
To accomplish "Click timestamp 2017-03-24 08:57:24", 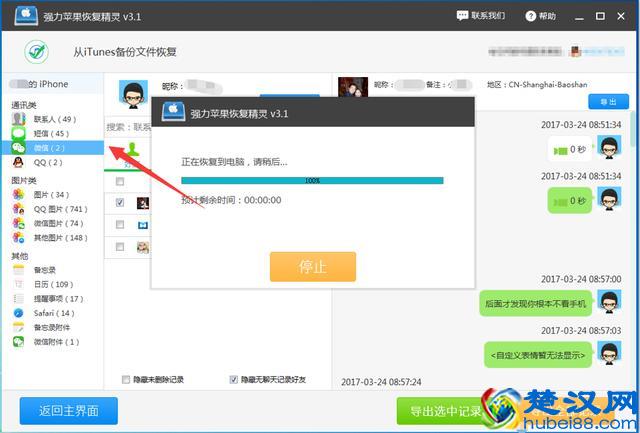I will tap(381, 382).
